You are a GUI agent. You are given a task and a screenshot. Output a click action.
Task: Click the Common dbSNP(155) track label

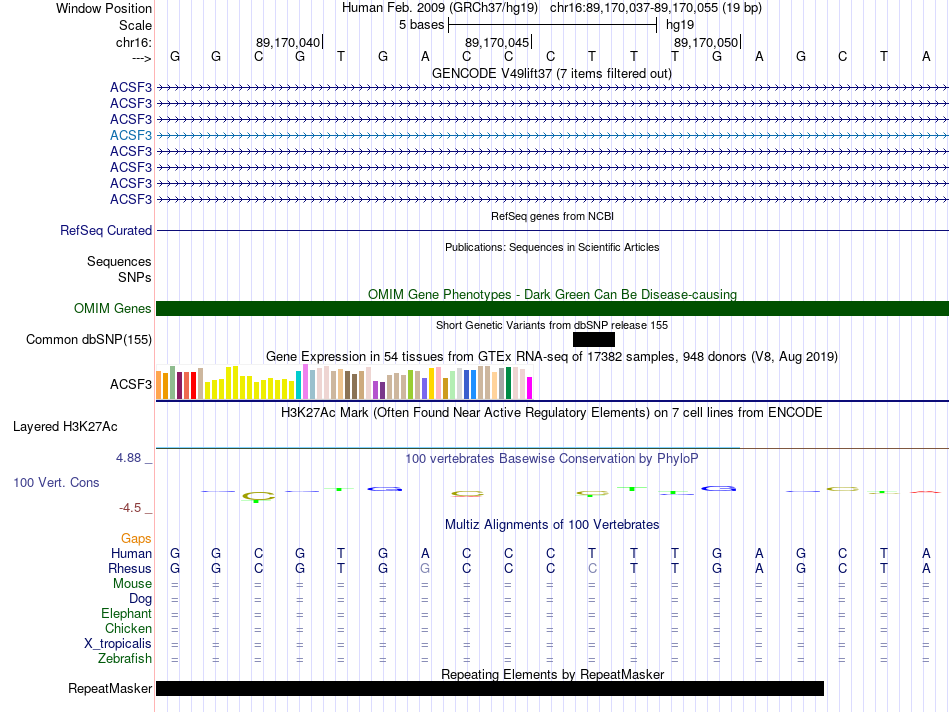pyautogui.click(x=89, y=339)
